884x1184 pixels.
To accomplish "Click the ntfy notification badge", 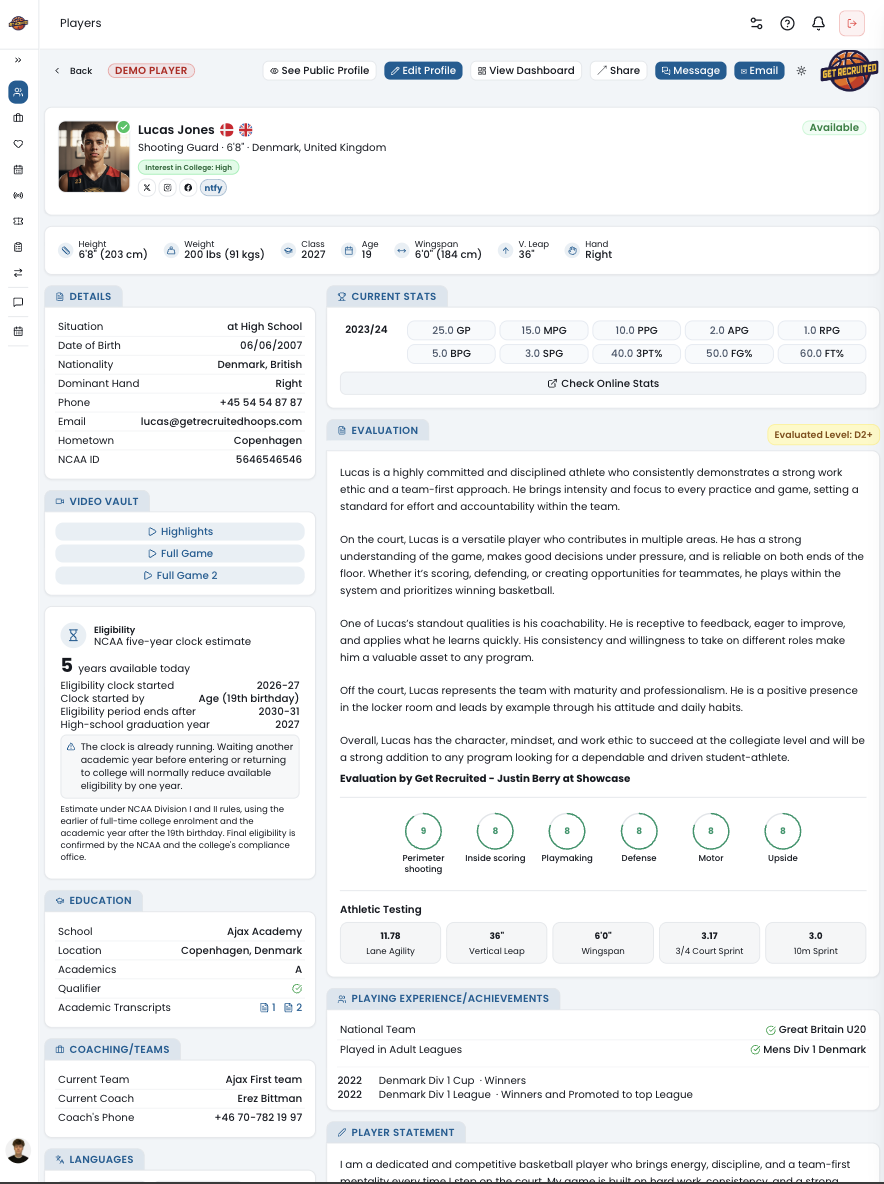I will click(214, 188).
